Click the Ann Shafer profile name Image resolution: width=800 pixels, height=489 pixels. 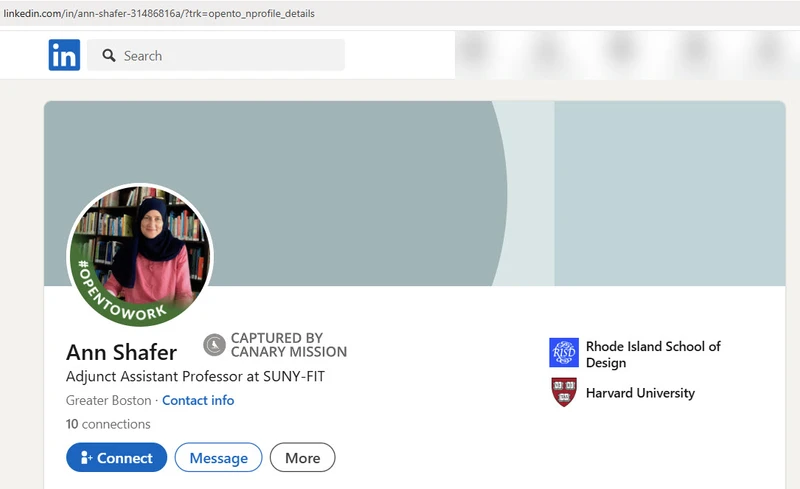121,352
